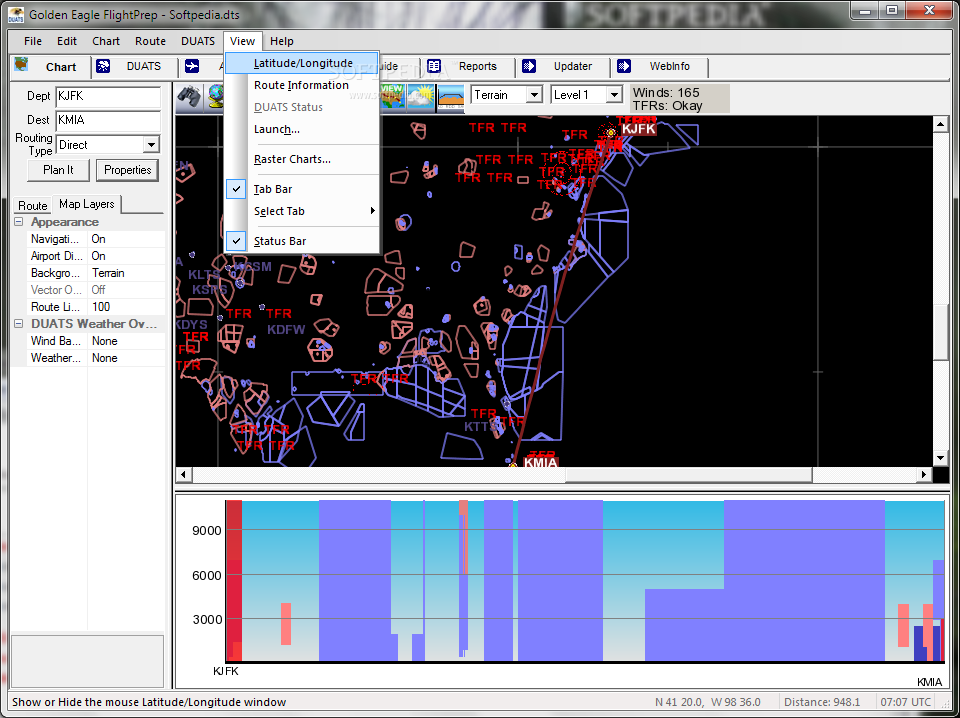
Task: Click the binoculars search icon
Action: point(189,96)
